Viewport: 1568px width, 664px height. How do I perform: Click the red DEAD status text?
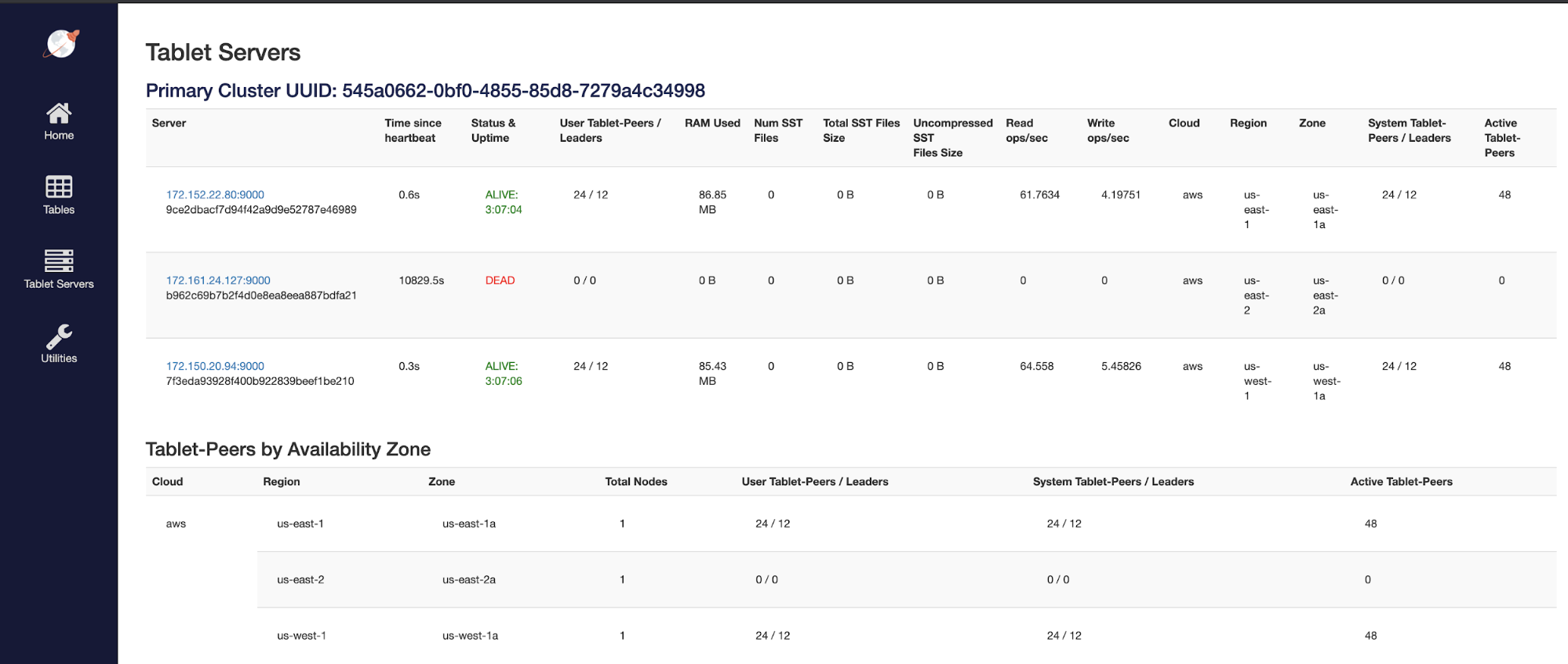pyautogui.click(x=500, y=280)
